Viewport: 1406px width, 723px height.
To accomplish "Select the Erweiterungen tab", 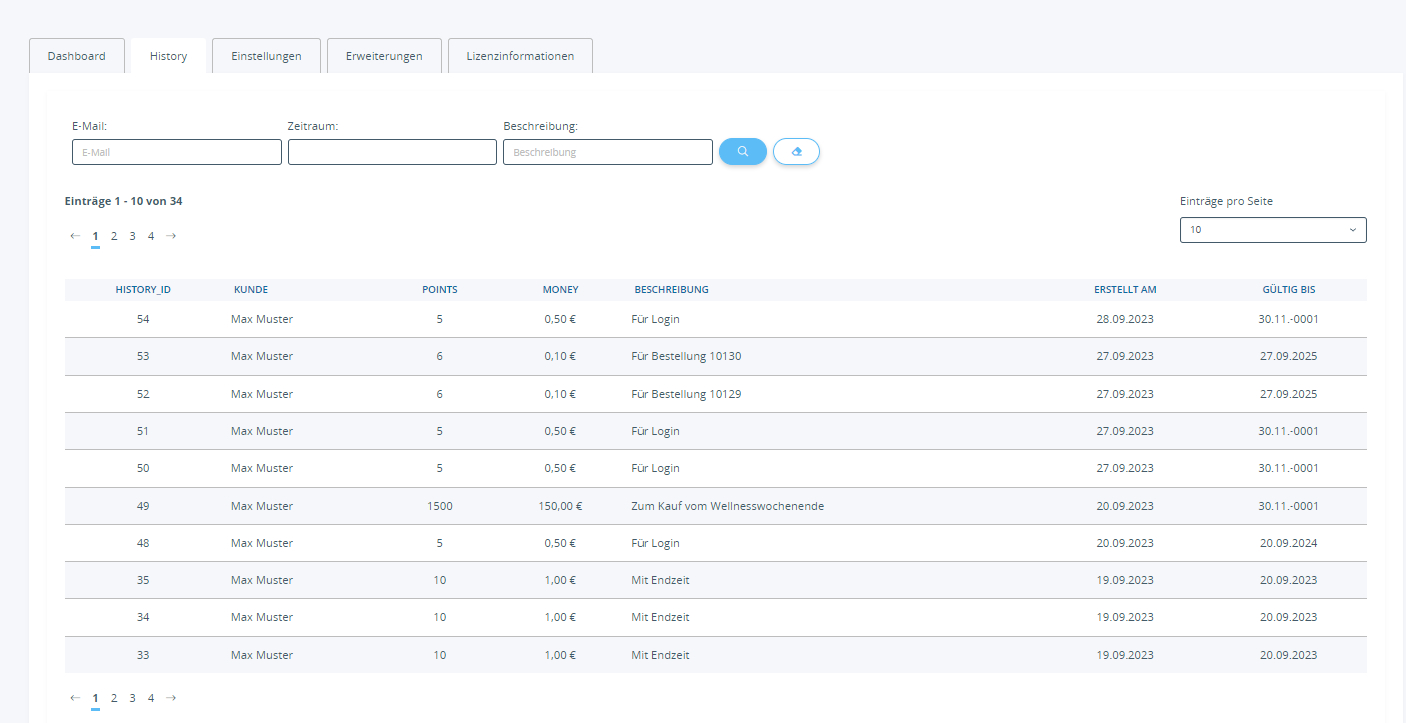I will [x=384, y=56].
